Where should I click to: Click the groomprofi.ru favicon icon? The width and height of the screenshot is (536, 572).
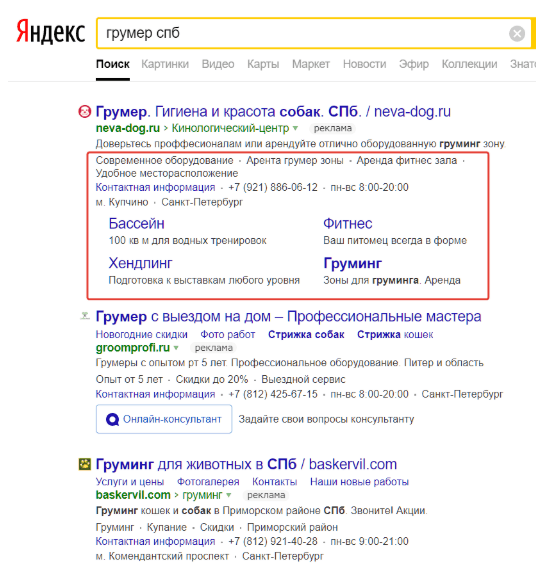(x=85, y=316)
